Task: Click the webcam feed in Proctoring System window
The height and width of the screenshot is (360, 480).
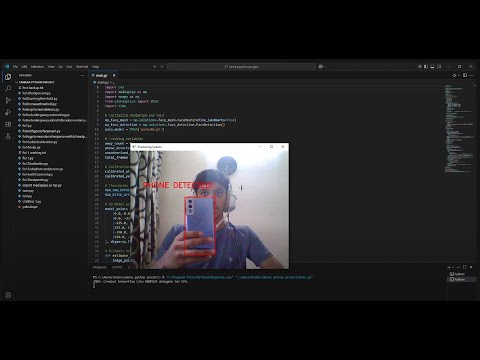Action: click(209, 209)
